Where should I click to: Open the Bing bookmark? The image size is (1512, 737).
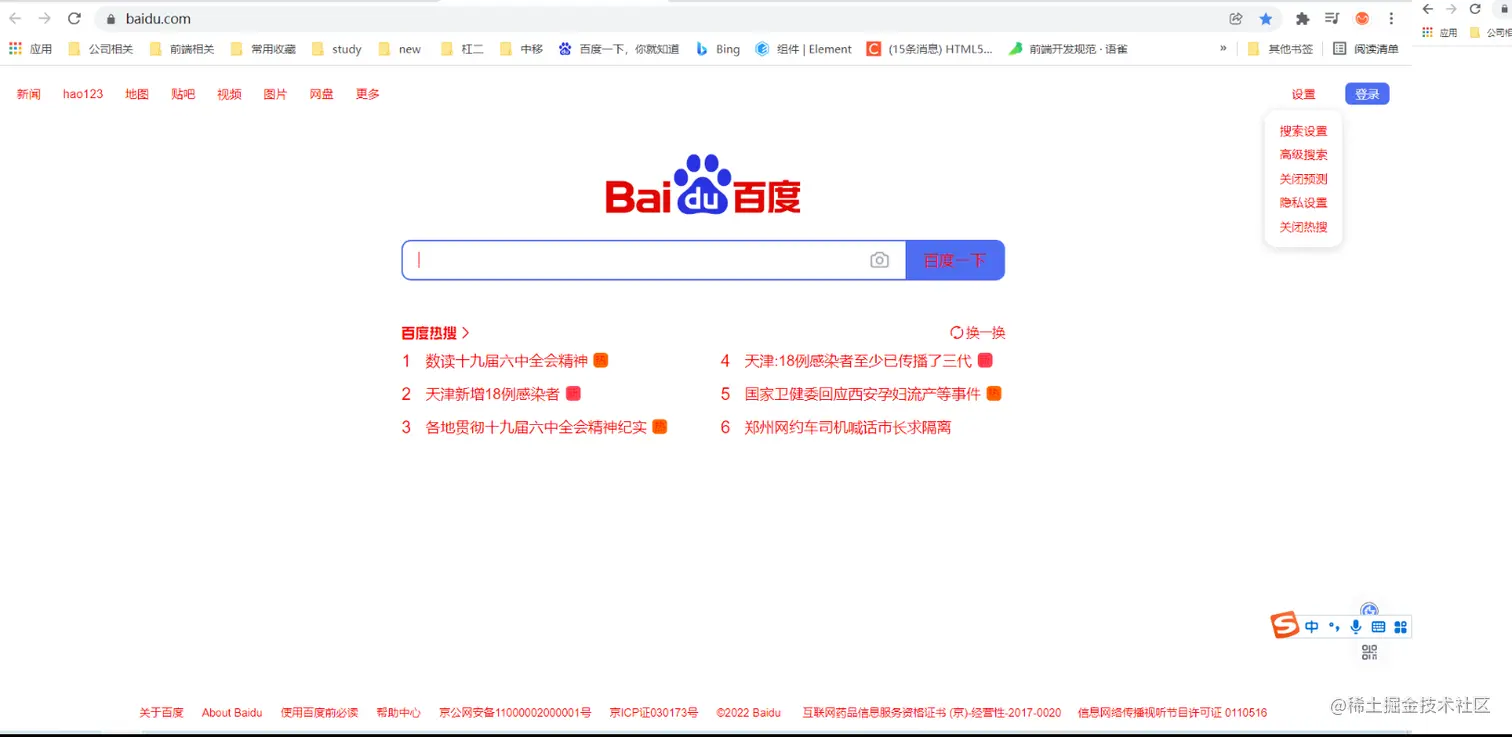tap(718, 48)
